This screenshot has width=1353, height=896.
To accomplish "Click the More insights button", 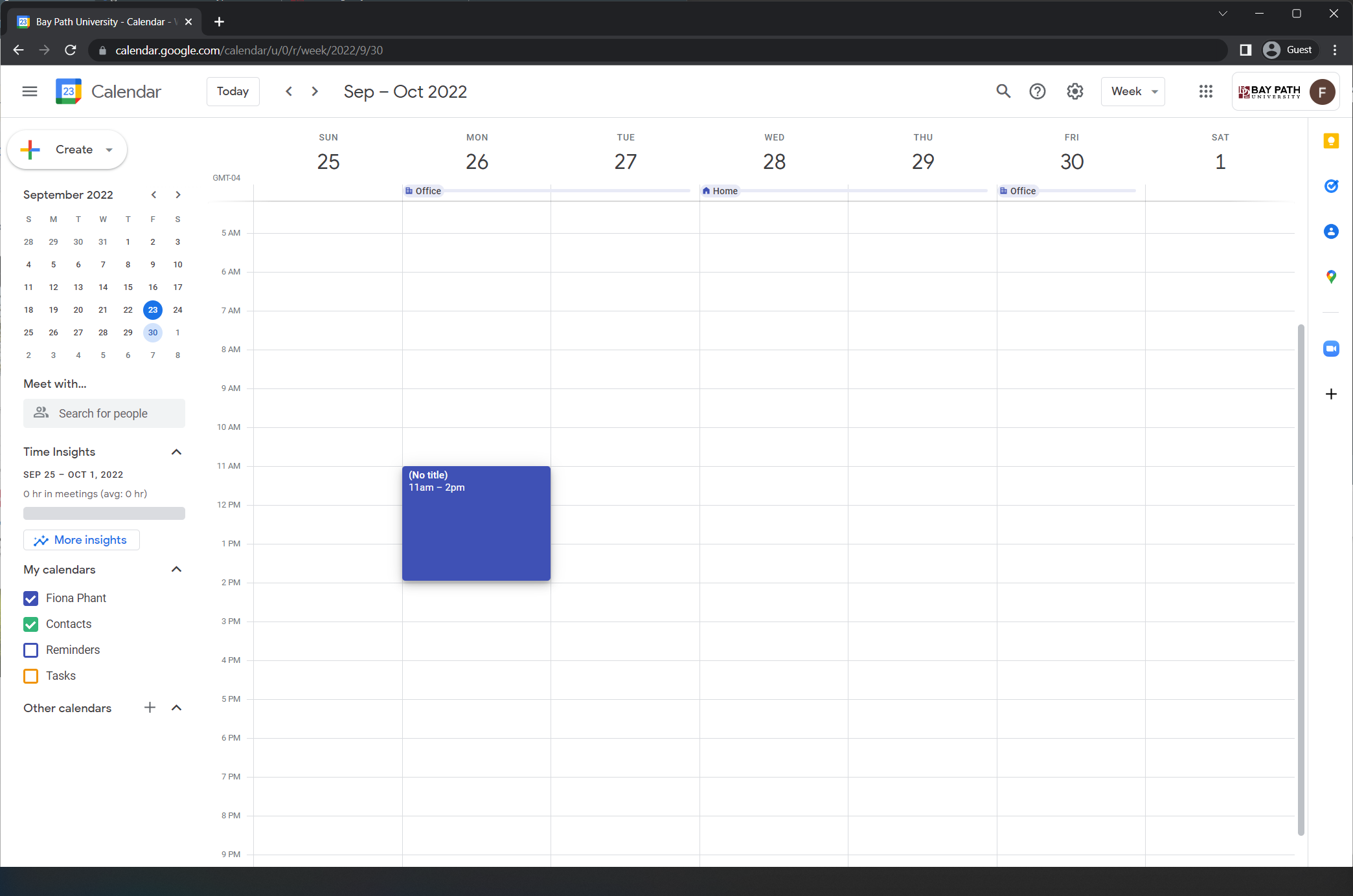I will click(82, 540).
